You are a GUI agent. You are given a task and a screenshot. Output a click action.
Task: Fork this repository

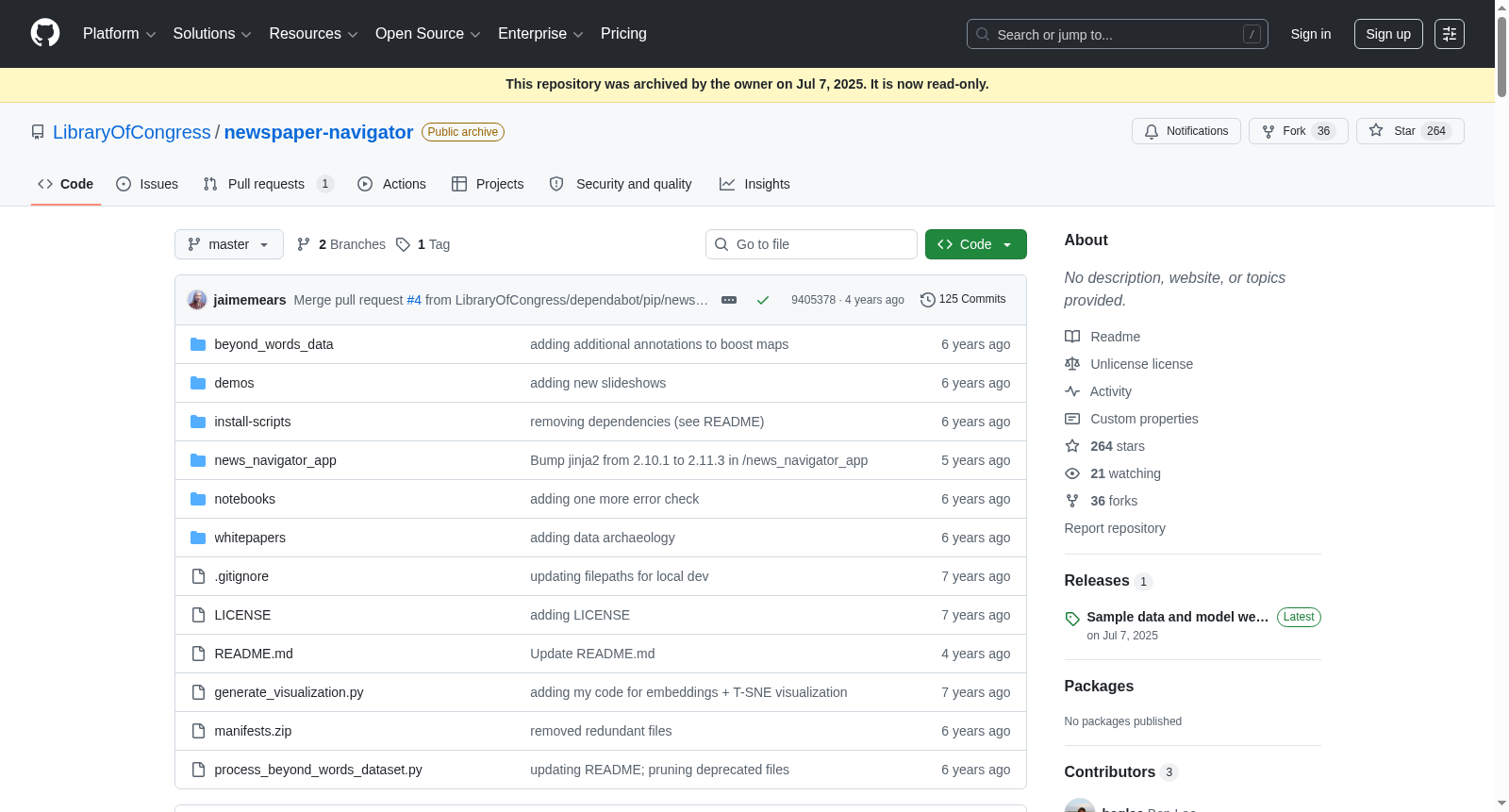coord(1299,131)
